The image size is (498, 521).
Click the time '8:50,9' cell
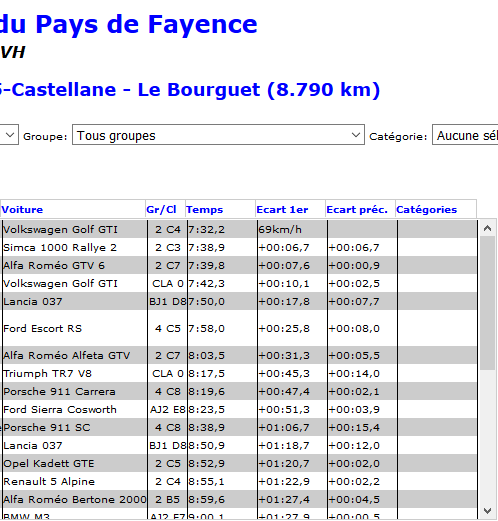222,446
